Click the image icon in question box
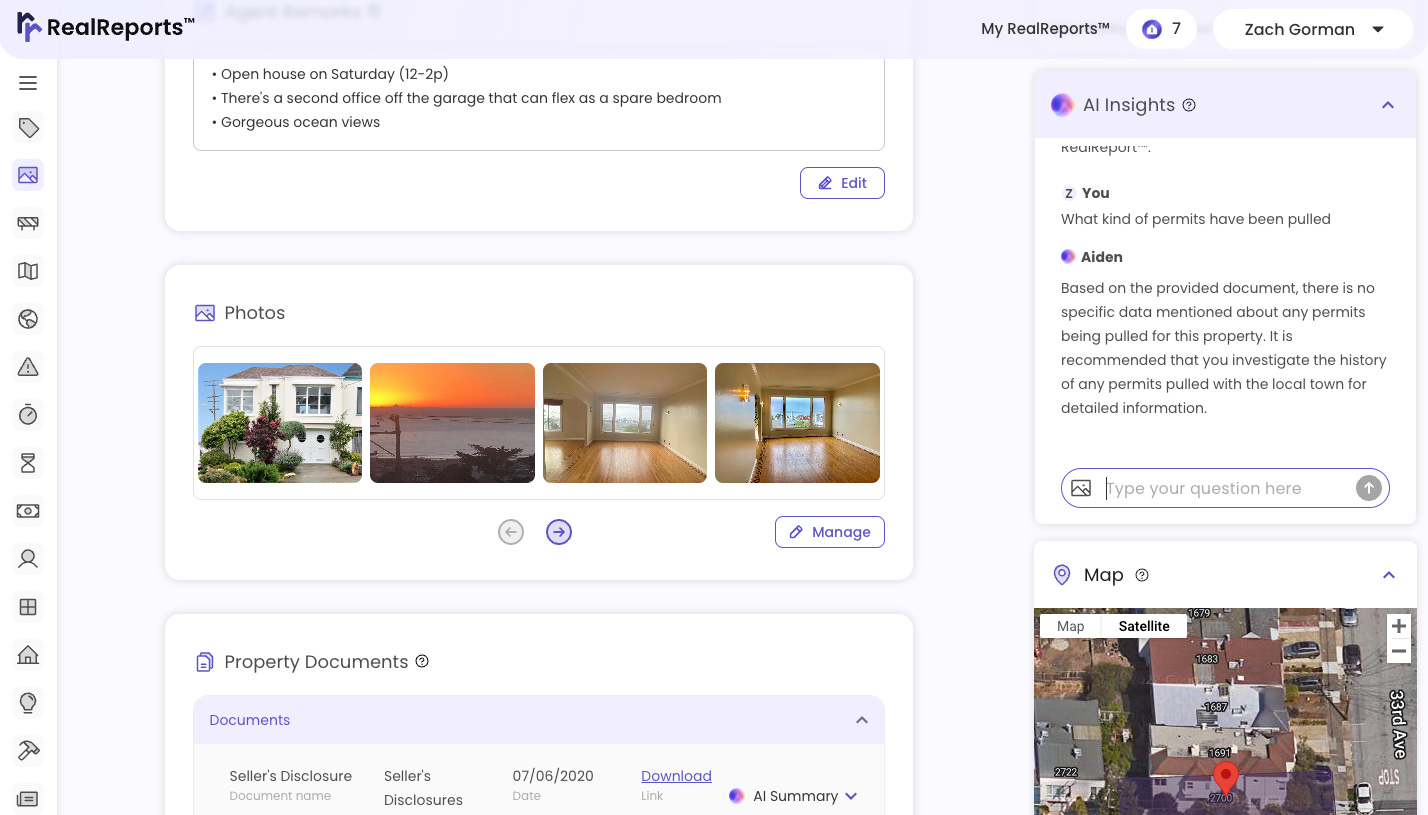This screenshot has width=1428, height=815. (1081, 488)
